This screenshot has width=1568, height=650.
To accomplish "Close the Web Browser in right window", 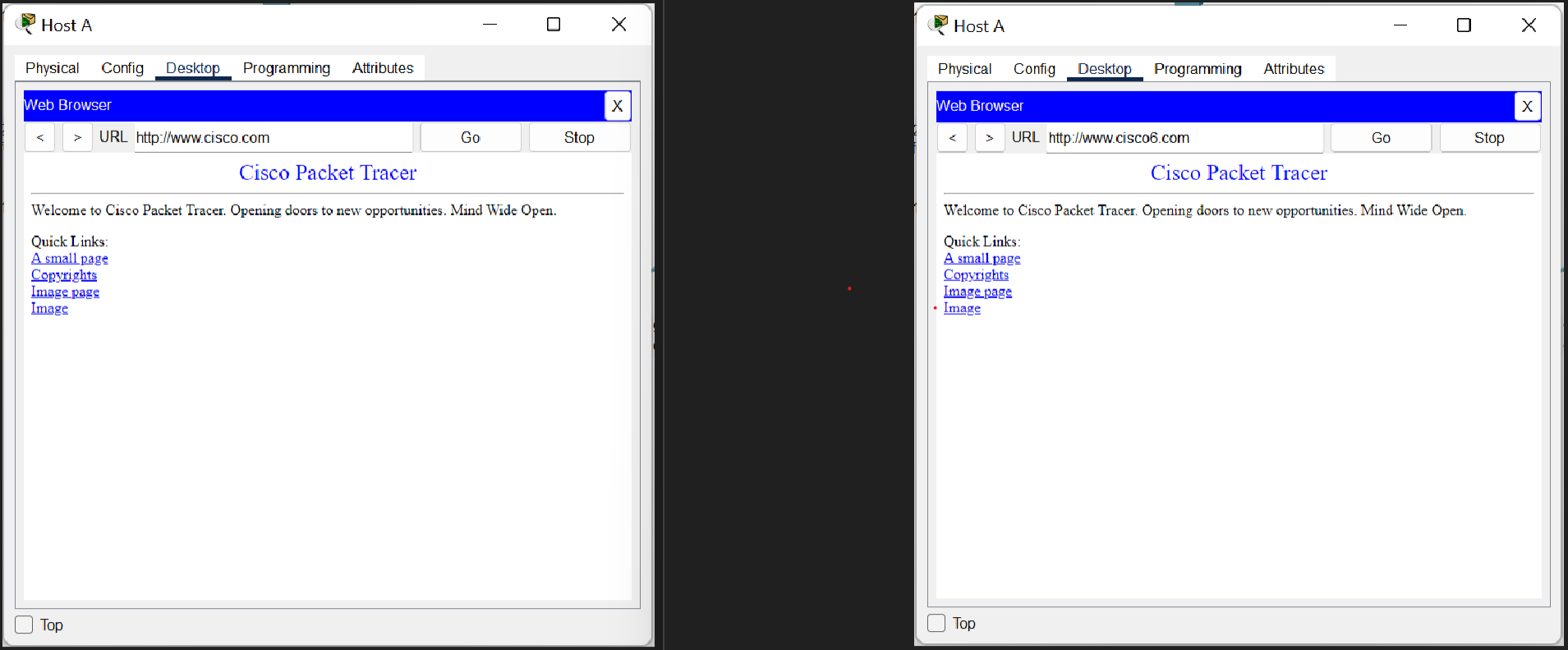I will 1528,106.
